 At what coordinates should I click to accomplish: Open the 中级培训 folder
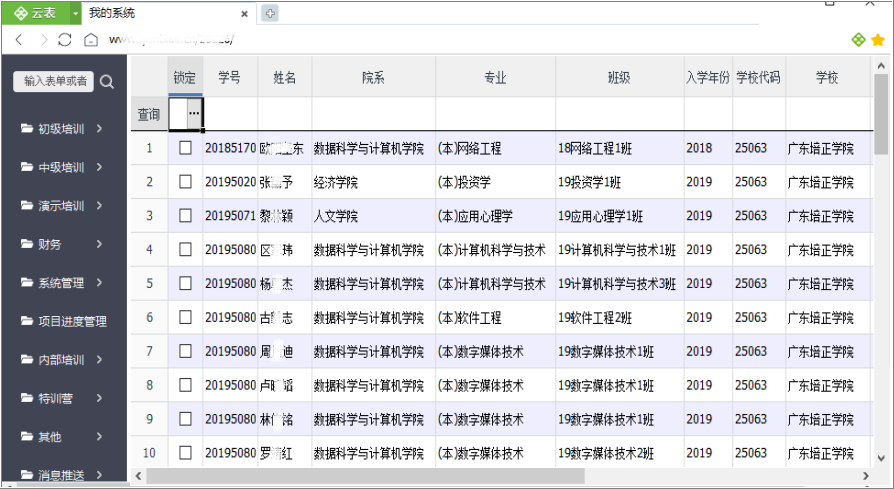(53, 167)
